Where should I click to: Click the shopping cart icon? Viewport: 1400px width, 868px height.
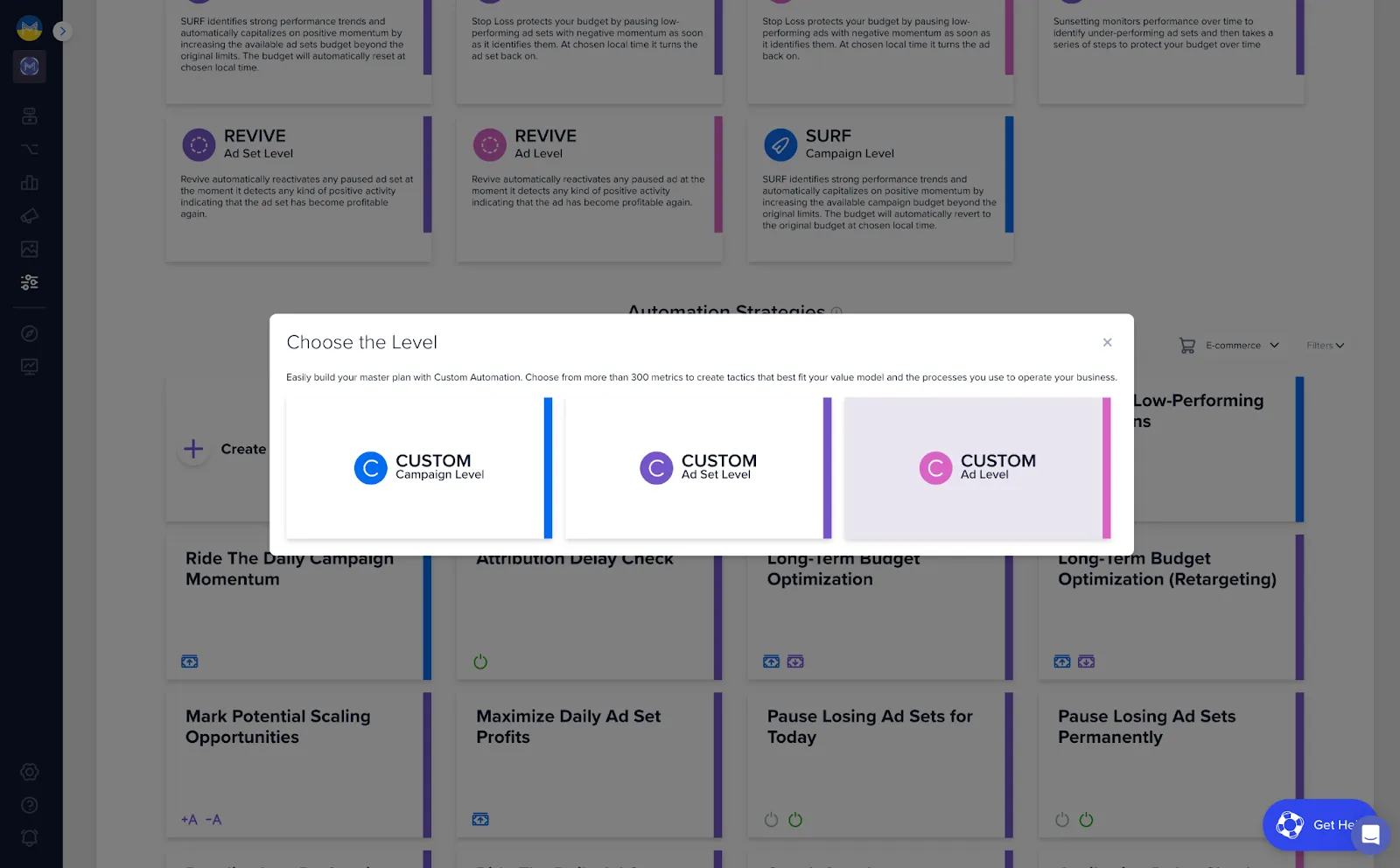point(1186,346)
